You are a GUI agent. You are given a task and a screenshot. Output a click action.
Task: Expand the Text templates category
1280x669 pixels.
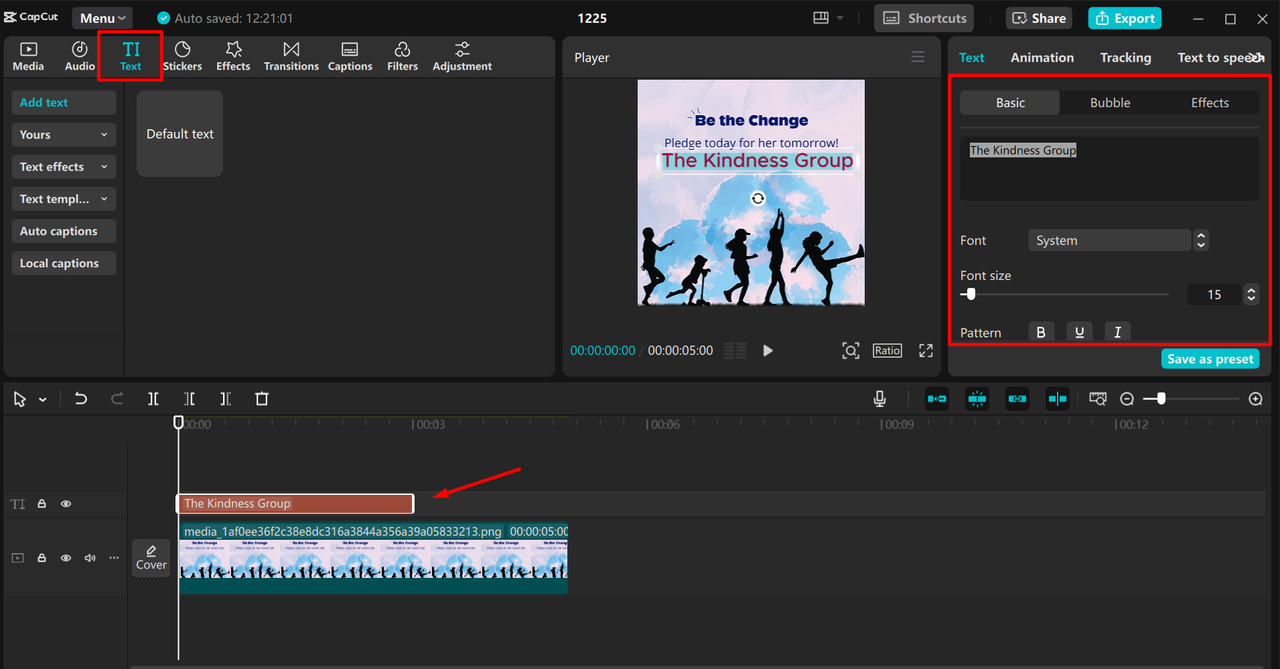pyautogui.click(x=64, y=199)
